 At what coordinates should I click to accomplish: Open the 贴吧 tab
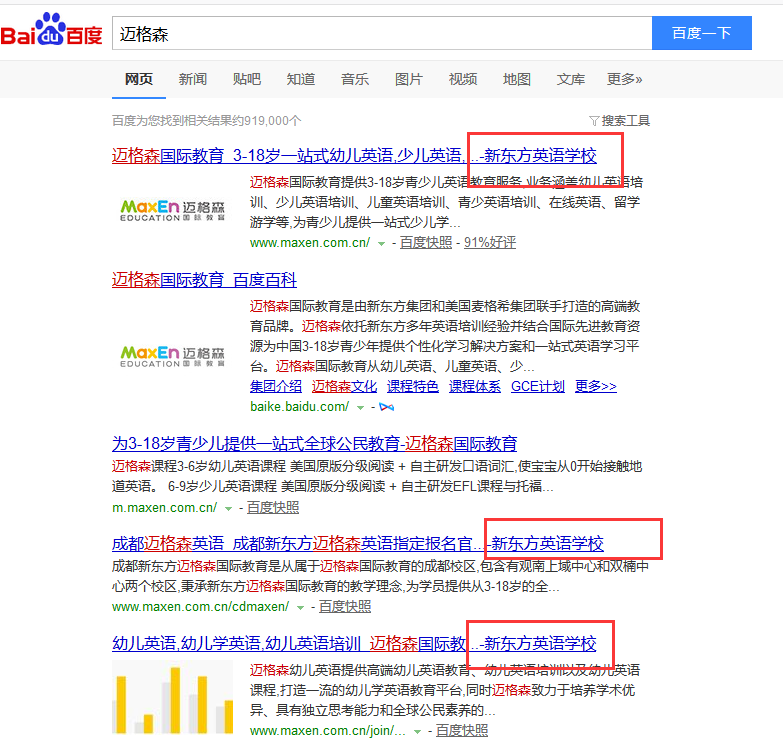coord(247,79)
